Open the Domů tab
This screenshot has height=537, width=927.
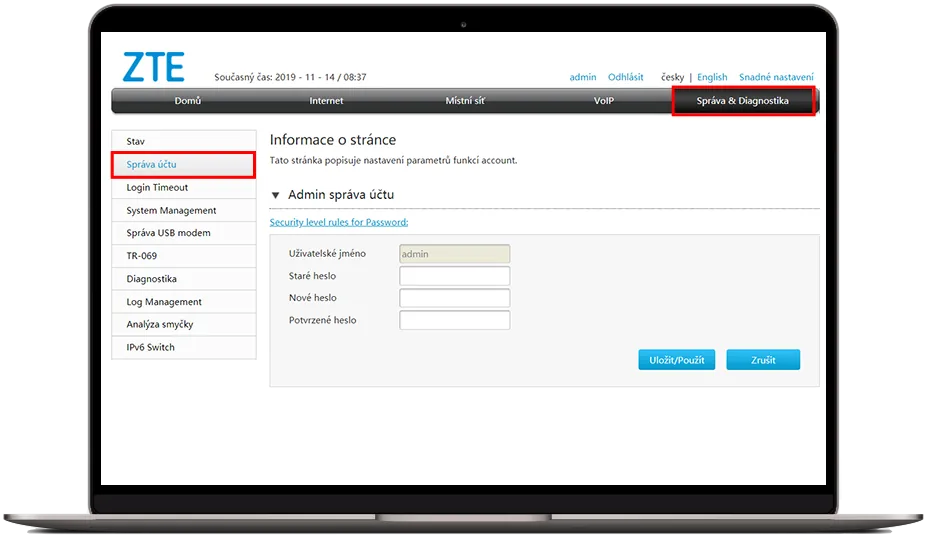coord(188,101)
